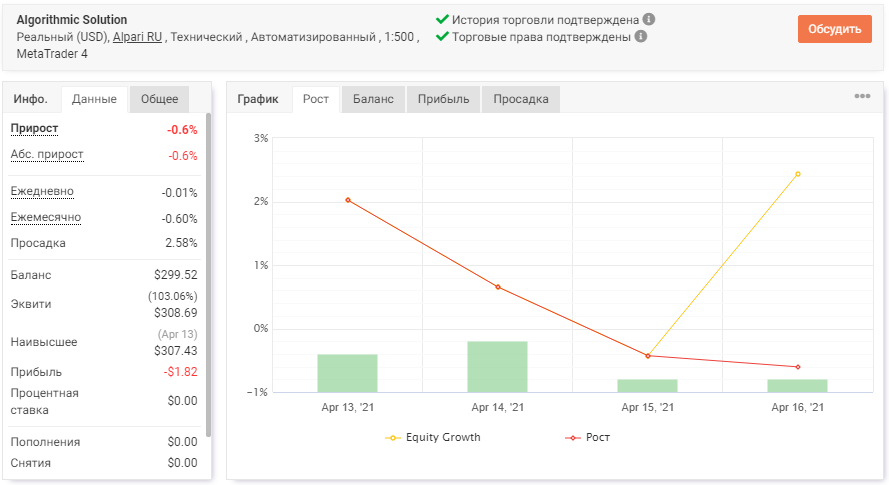
Task: Click the Algorithmic Solution title
Action: 72,20
